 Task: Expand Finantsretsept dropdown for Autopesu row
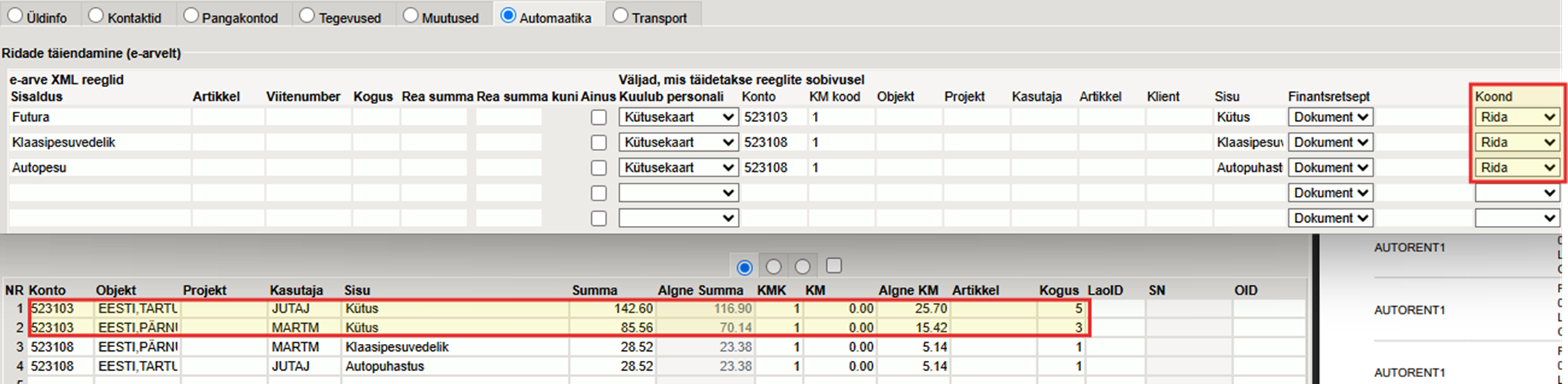[x=1330, y=167]
